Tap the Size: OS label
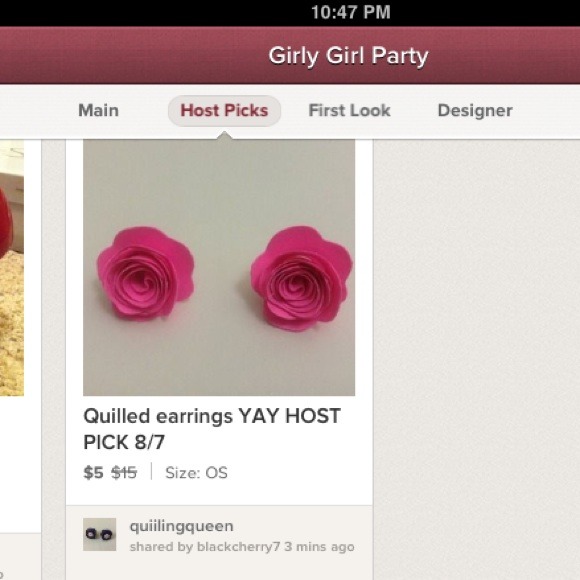This screenshot has width=580, height=580. pos(196,473)
